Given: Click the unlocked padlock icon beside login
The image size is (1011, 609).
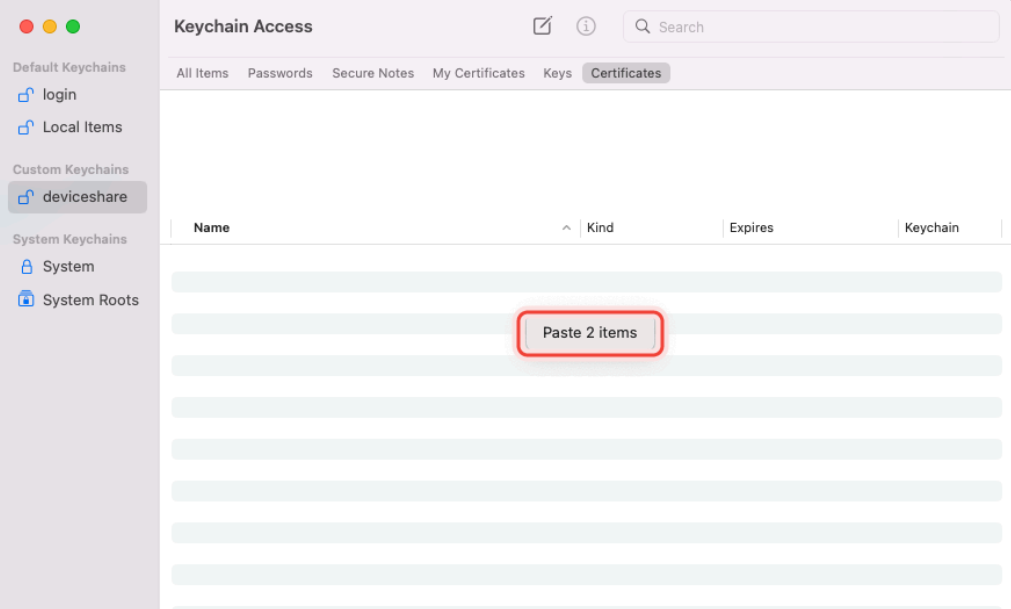Looking at the screenshot, I should pos(26,95).
